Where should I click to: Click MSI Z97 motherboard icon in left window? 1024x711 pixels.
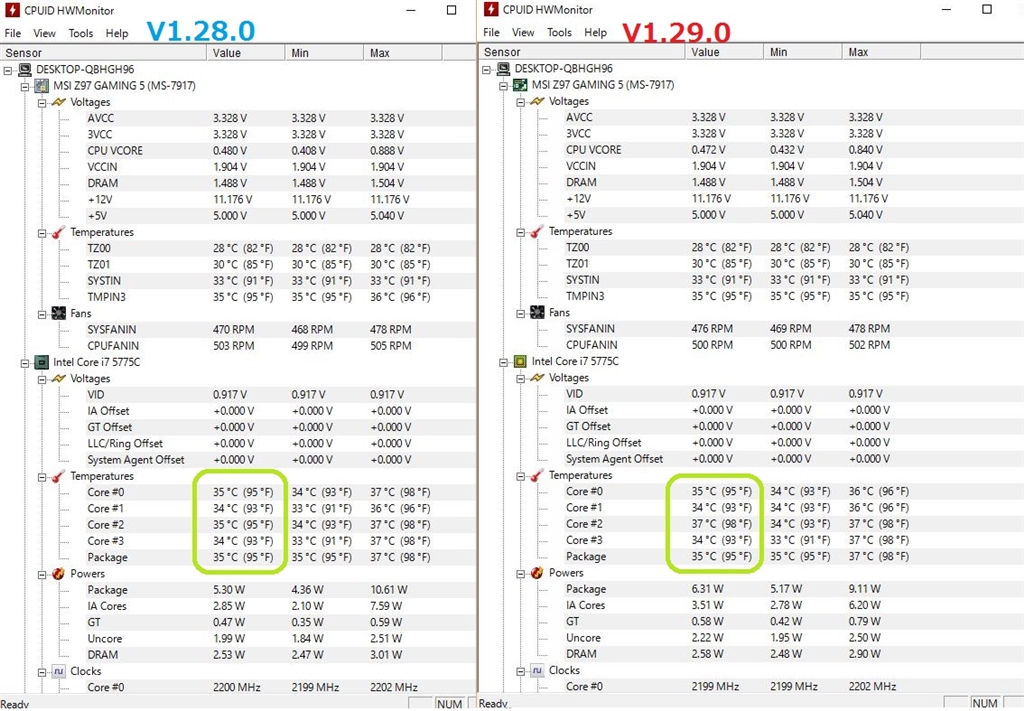point(42,86)
